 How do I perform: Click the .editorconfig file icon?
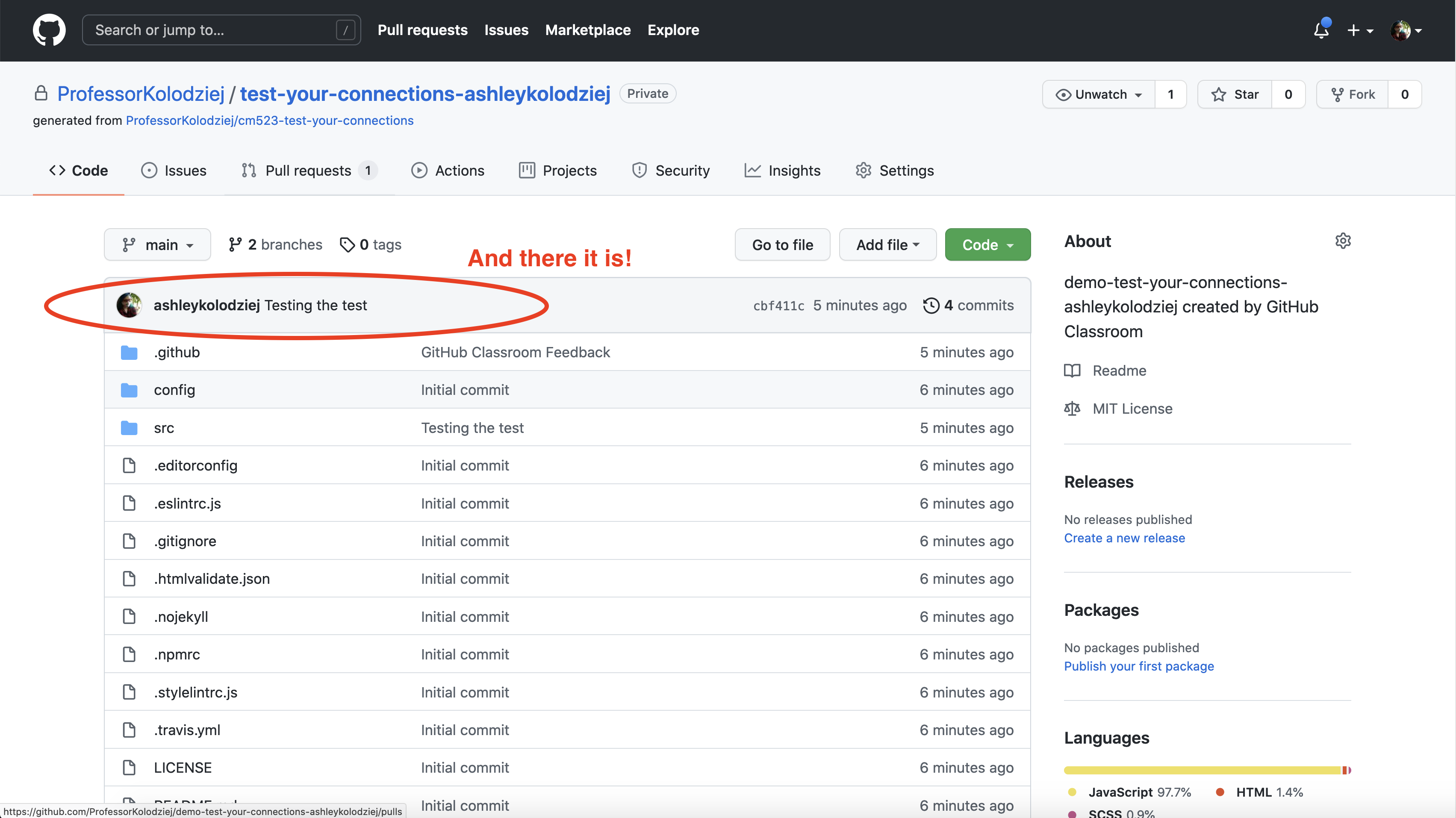click(130, 465)
